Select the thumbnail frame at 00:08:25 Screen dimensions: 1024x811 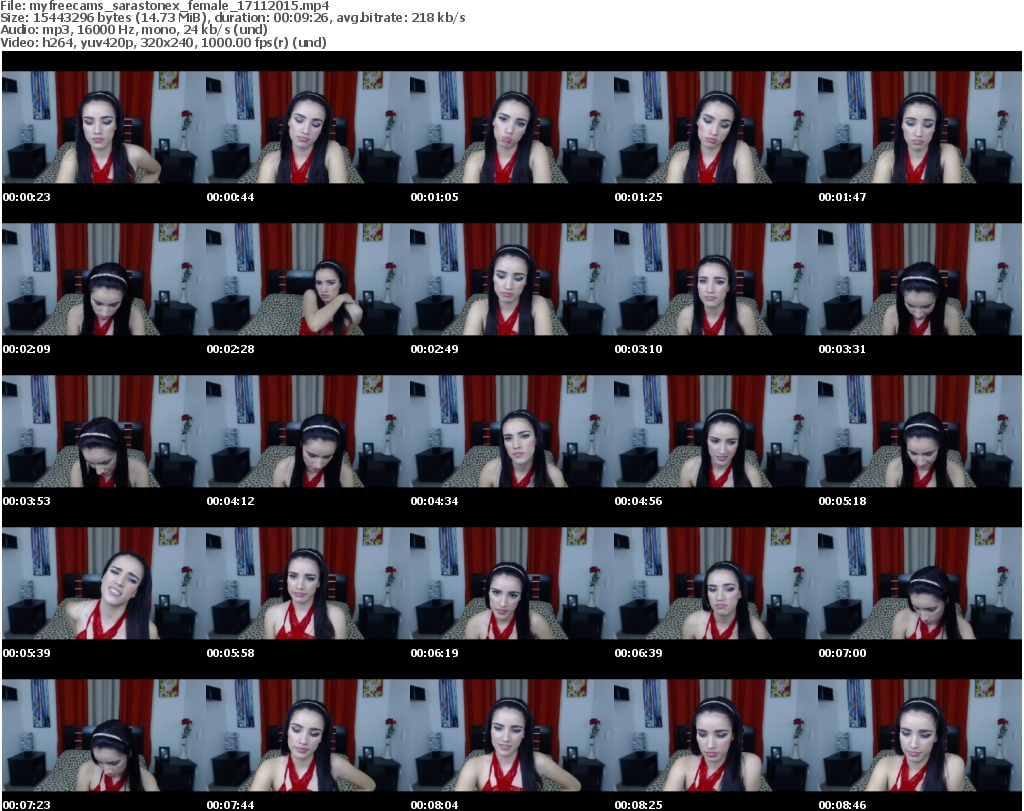pyautogui.click(x=716, y=735)
